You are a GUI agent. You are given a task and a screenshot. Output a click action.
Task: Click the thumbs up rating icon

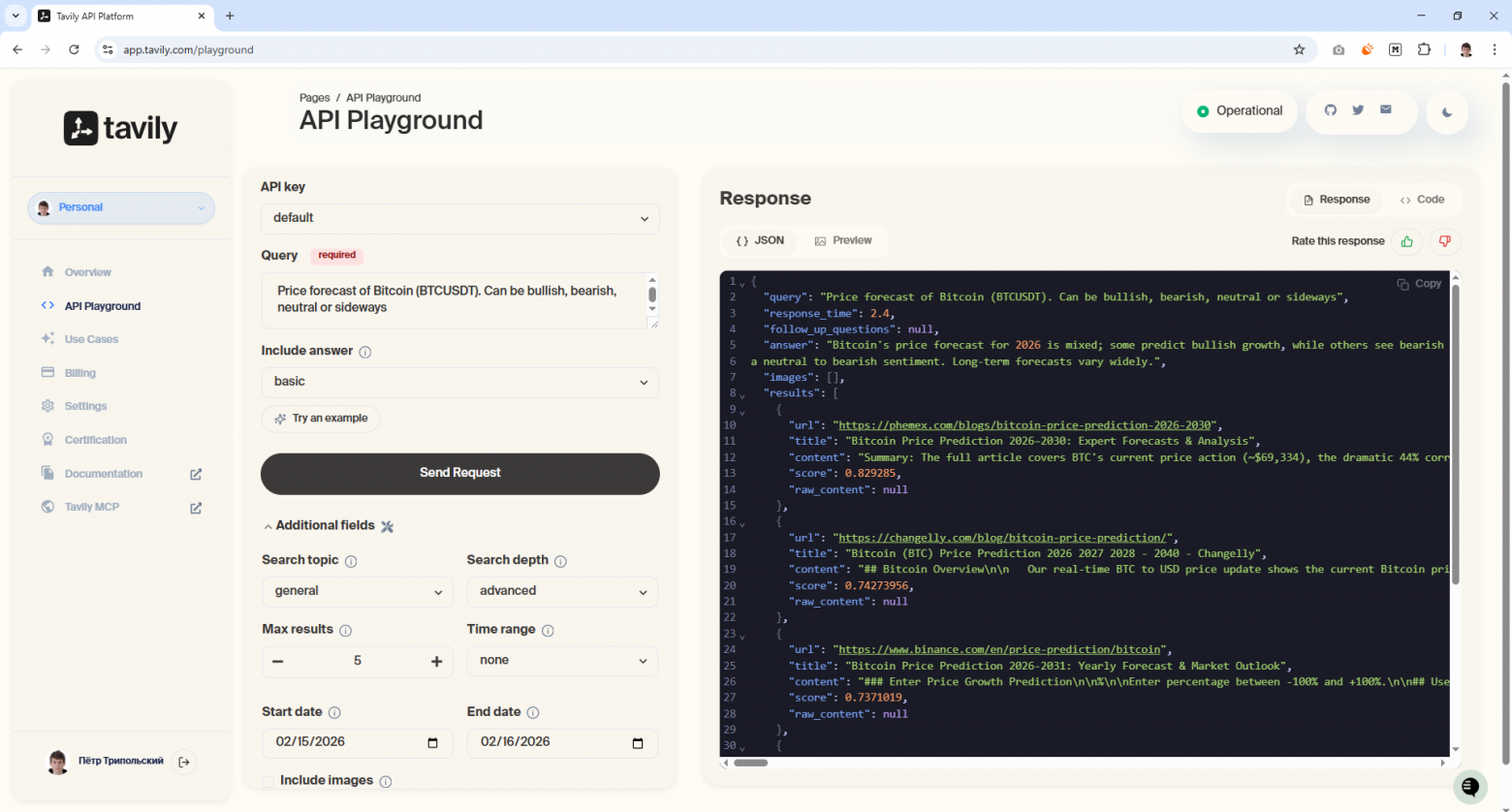coord(1406,241)
